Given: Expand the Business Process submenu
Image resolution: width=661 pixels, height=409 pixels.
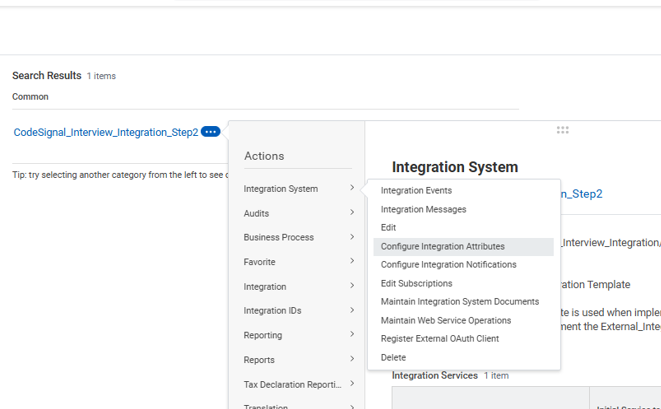Looking at the screenshot, I should coord(298,237).
